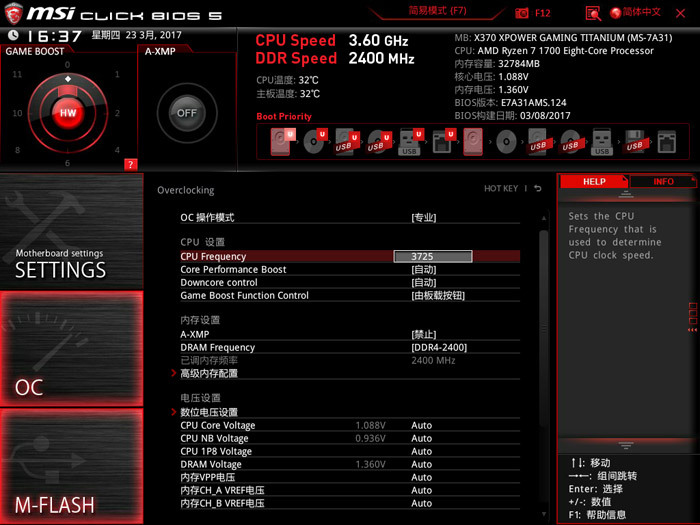Click the red globe language icon

616,12
